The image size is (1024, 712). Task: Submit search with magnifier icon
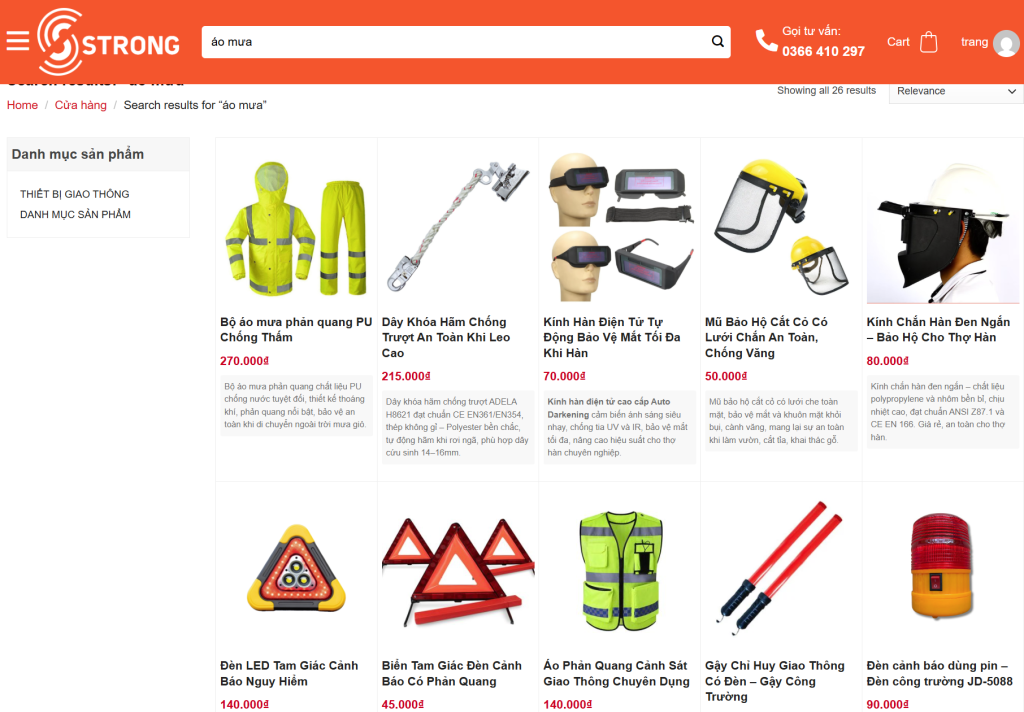tap(717, 42)
